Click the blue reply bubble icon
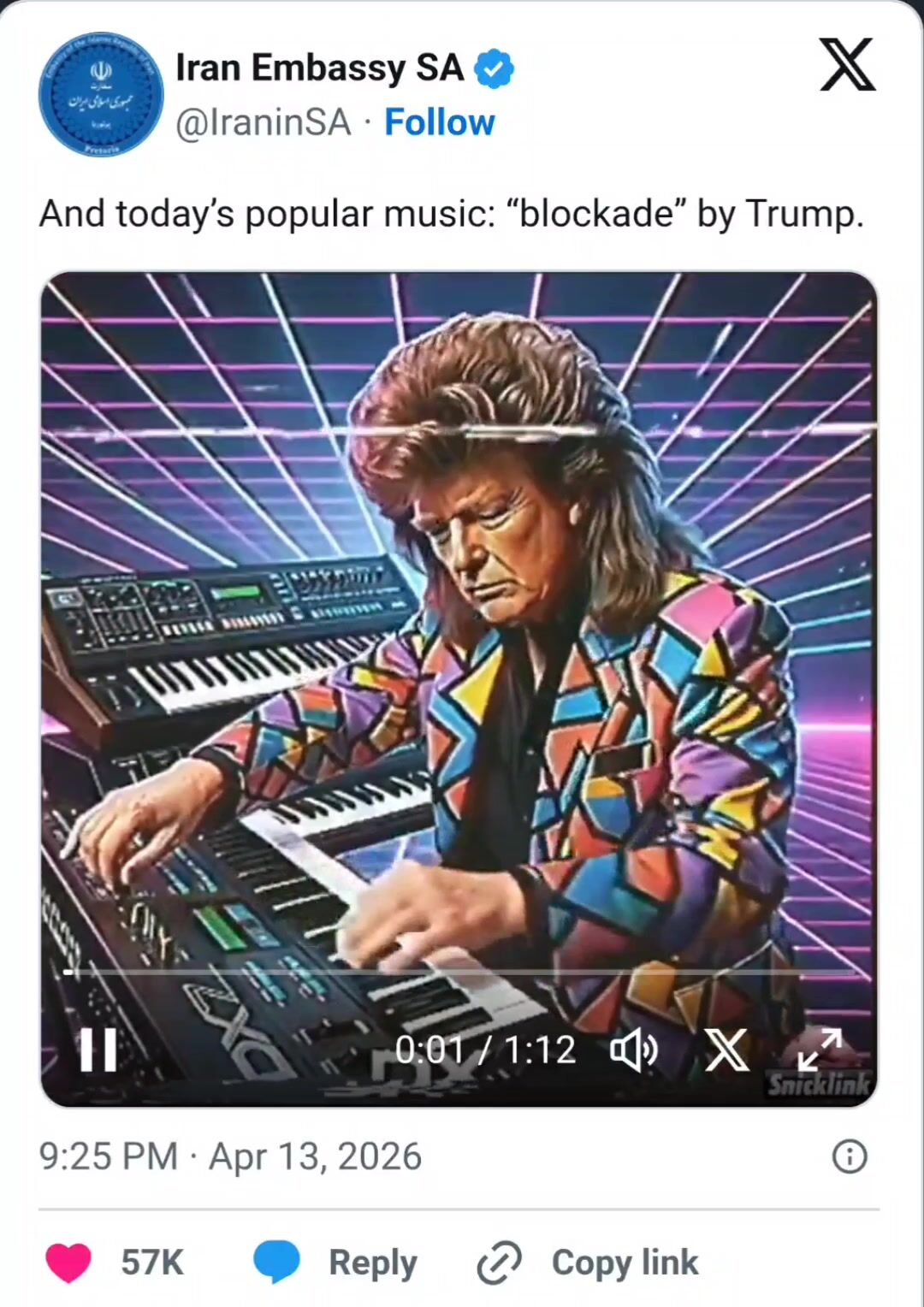This screenshot has width=924, height=1307. 276,1262
